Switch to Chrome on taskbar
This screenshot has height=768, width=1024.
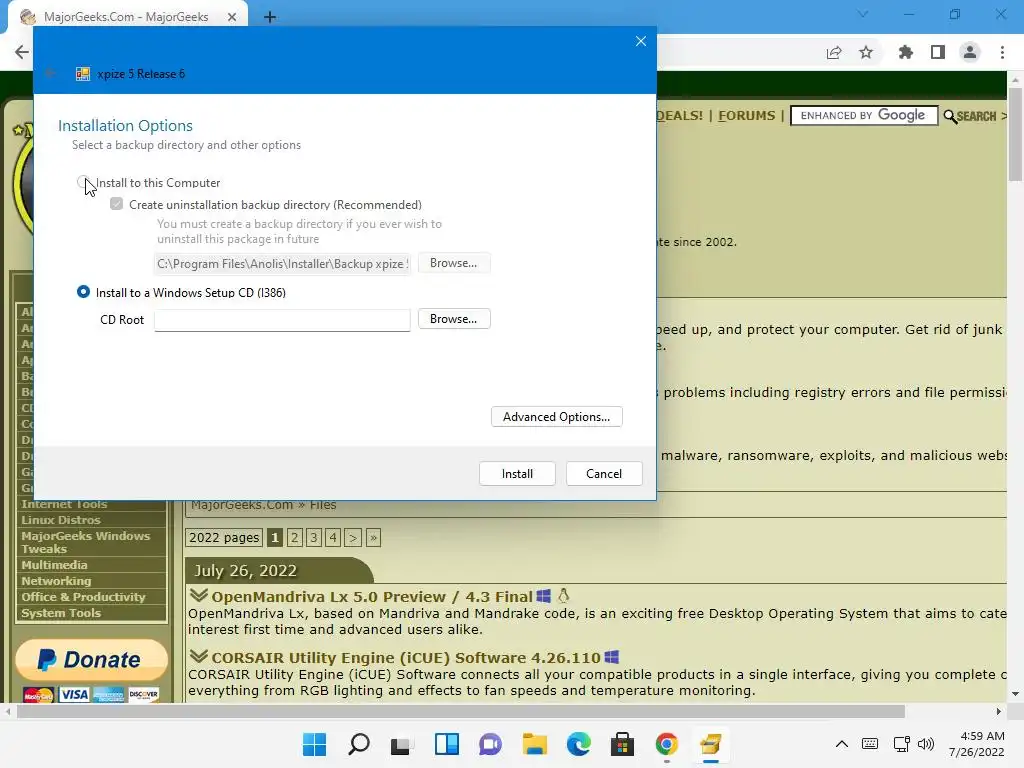pos(666,744)
